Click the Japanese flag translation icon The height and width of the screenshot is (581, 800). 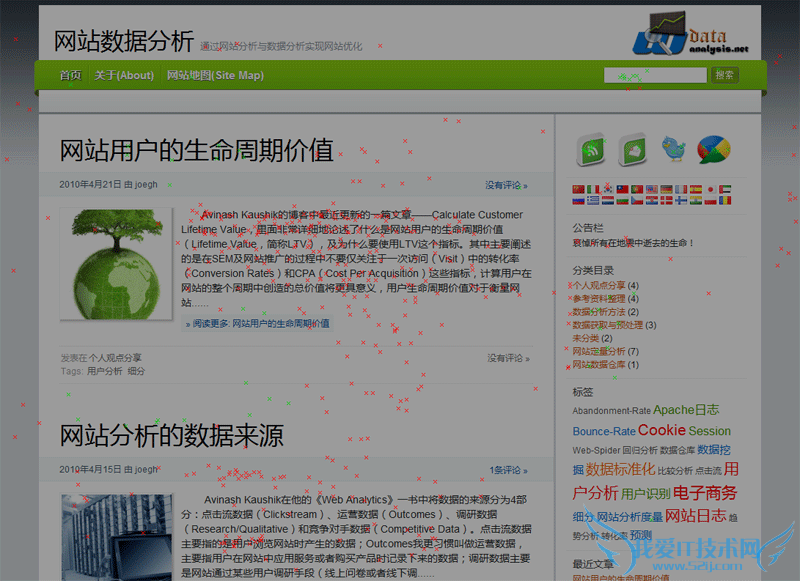pyautogui.click(x=710, y=188)
